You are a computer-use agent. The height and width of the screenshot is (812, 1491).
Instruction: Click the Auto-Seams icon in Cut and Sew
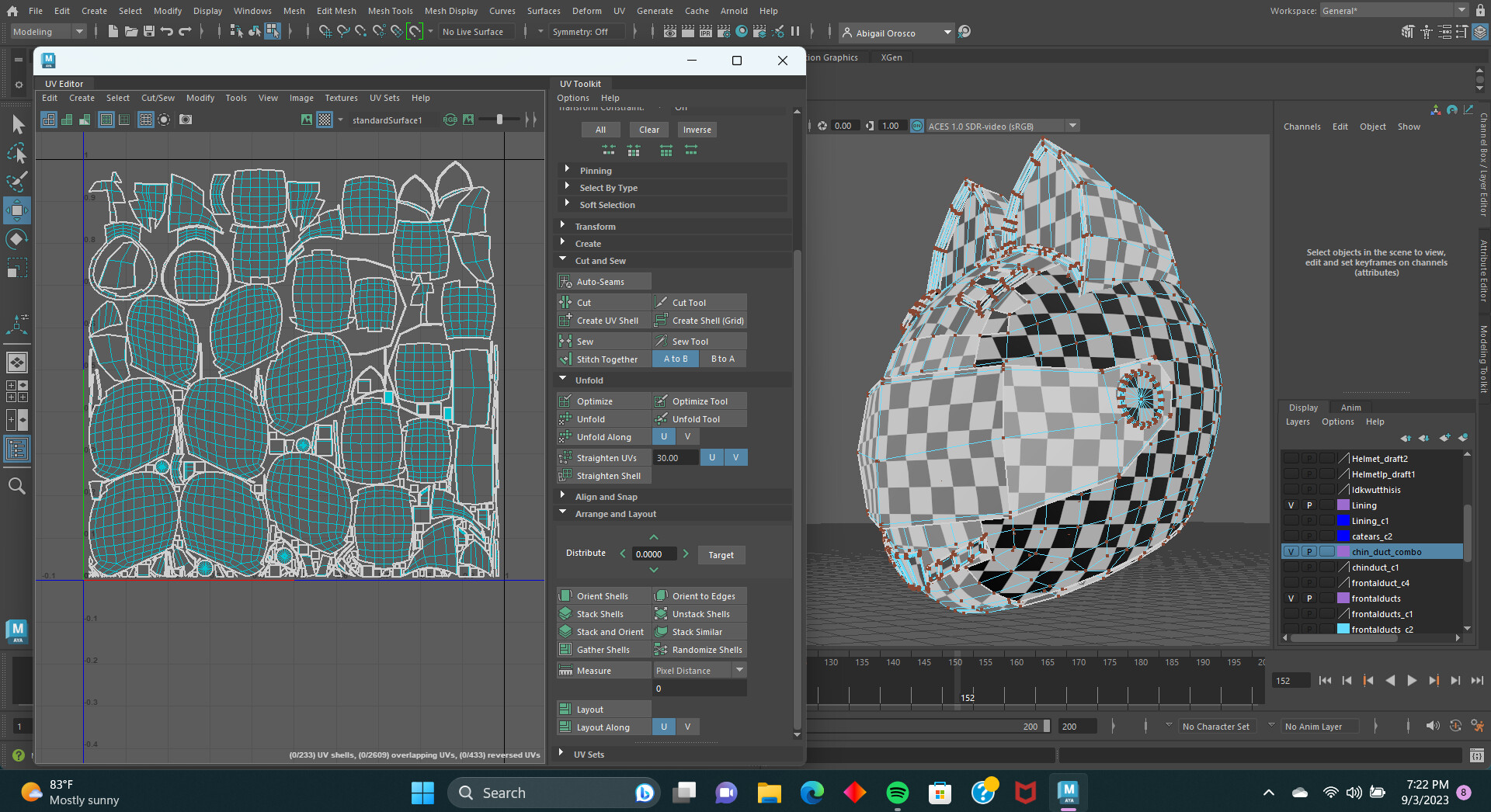pos(565,282)
